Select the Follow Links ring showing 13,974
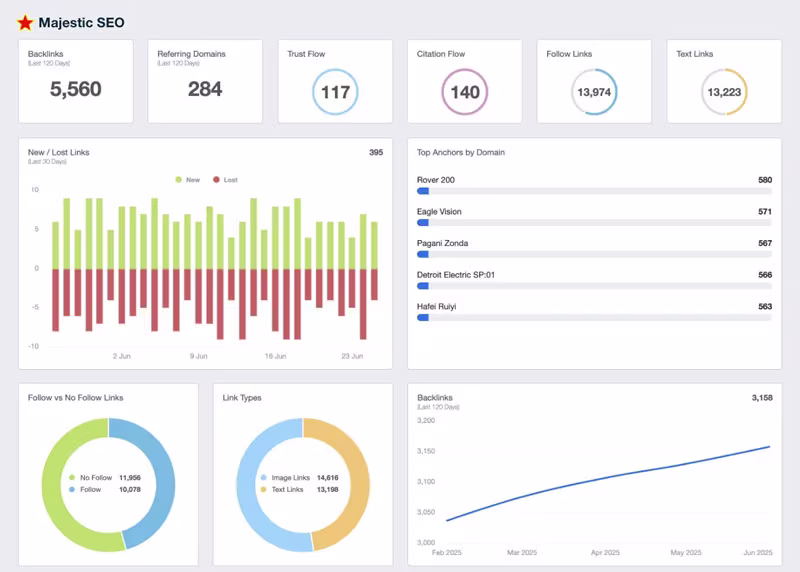 594,92
